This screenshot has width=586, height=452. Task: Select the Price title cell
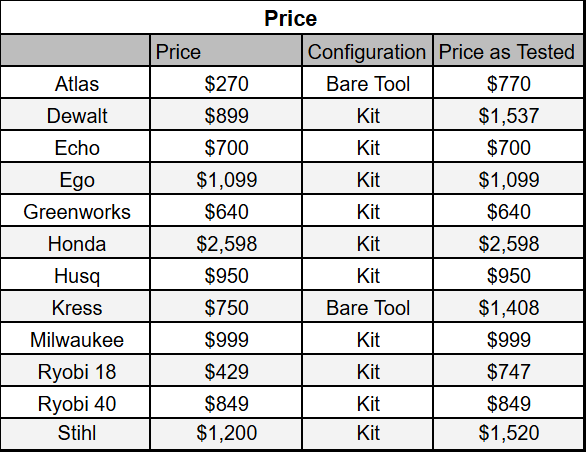tap(292, 17)
